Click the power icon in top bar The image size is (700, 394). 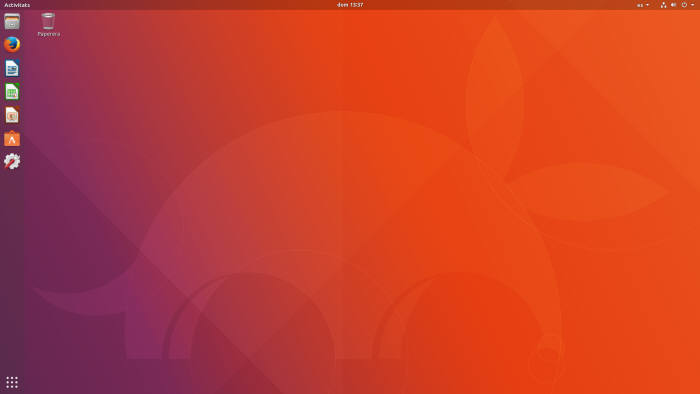pos(684,5)
